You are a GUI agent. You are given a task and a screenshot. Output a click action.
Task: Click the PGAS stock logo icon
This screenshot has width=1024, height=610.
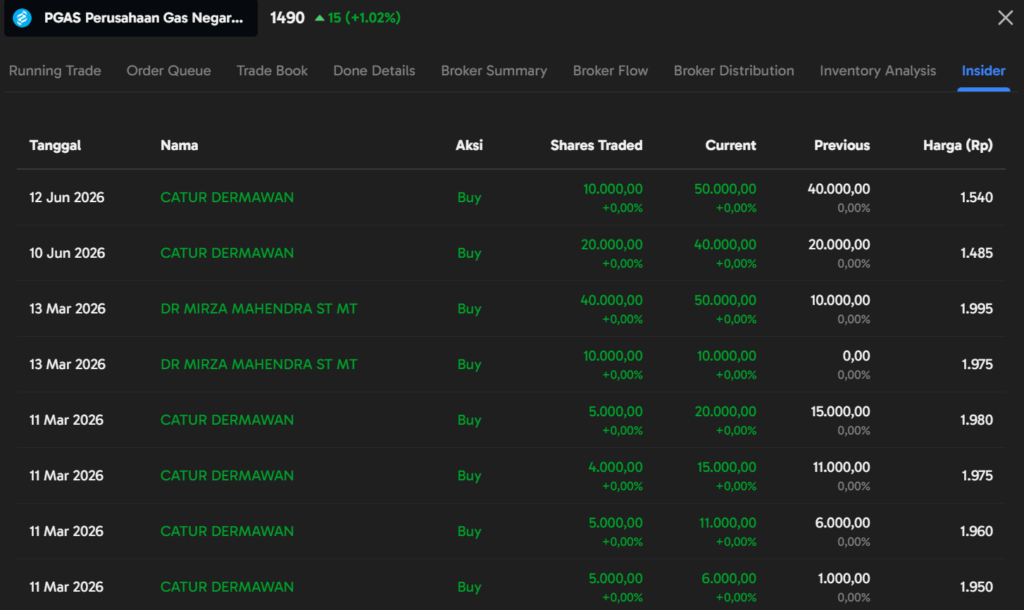pos(22,18)
